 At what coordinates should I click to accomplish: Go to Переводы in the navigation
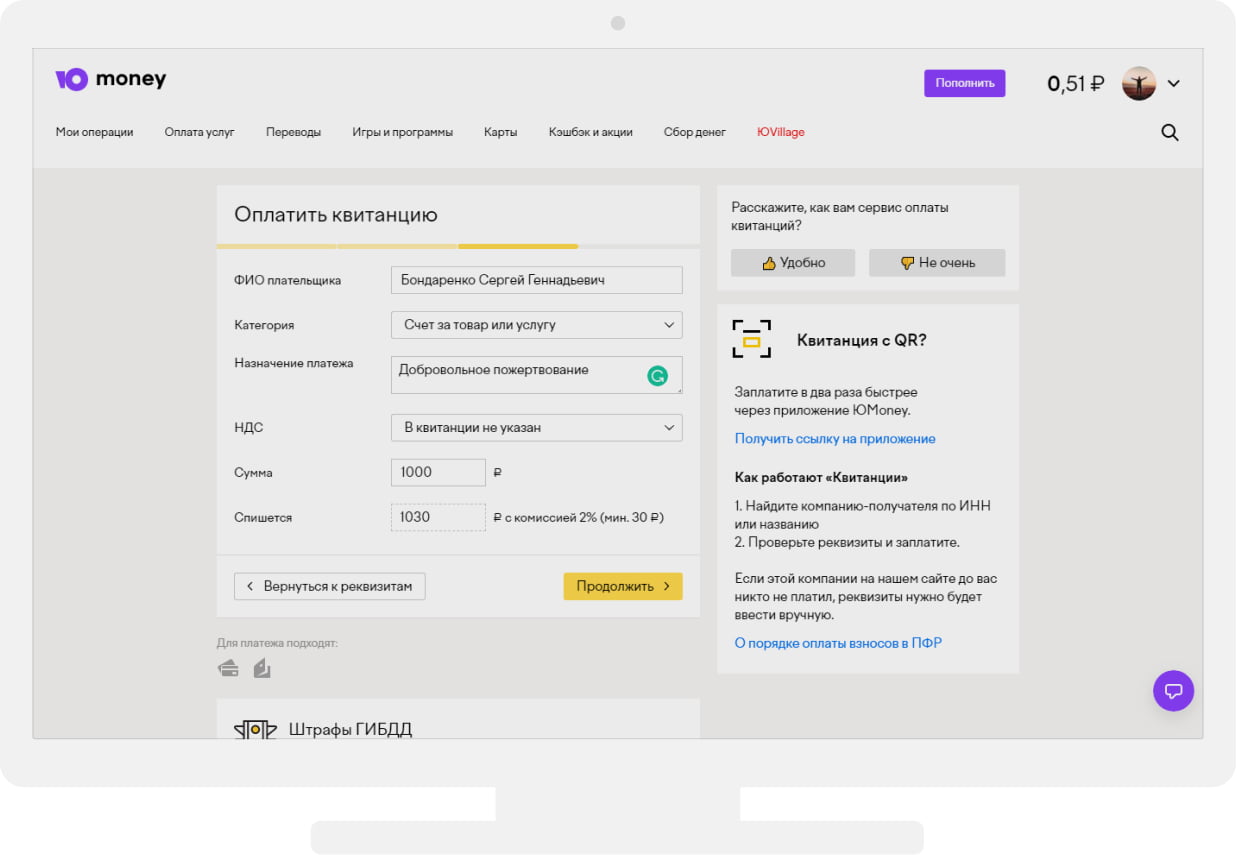point(293,132)
